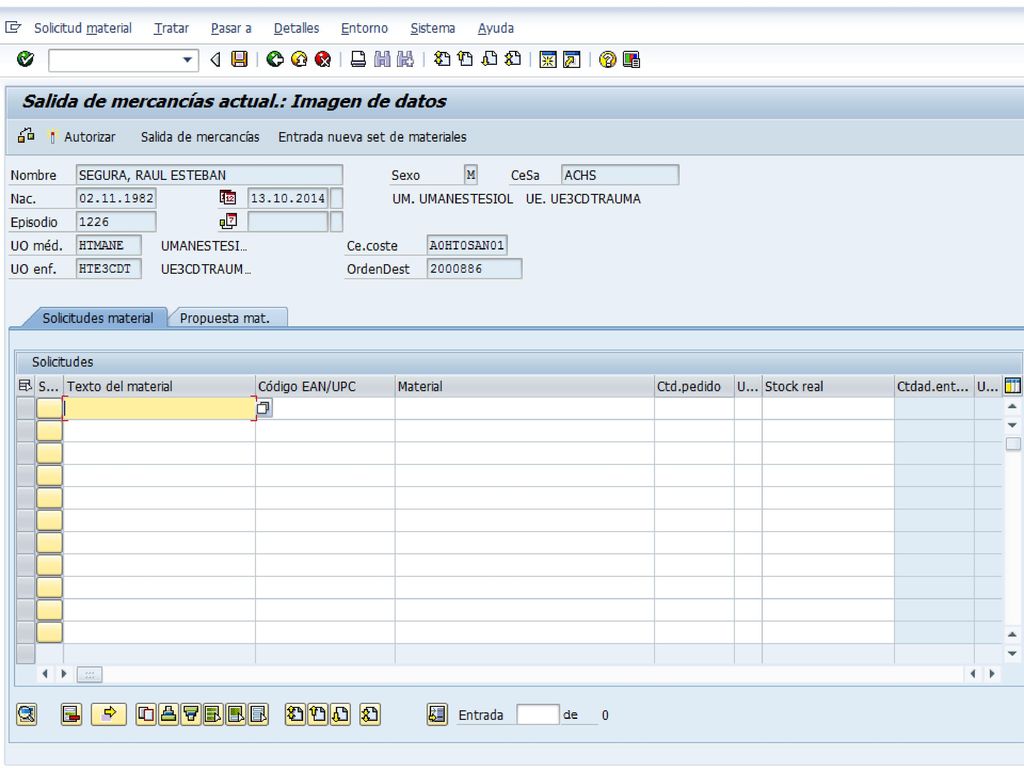This screenshot has height=768, width=1024.
Task: Go to previous page via top toolbar
Action: (466, 59)
